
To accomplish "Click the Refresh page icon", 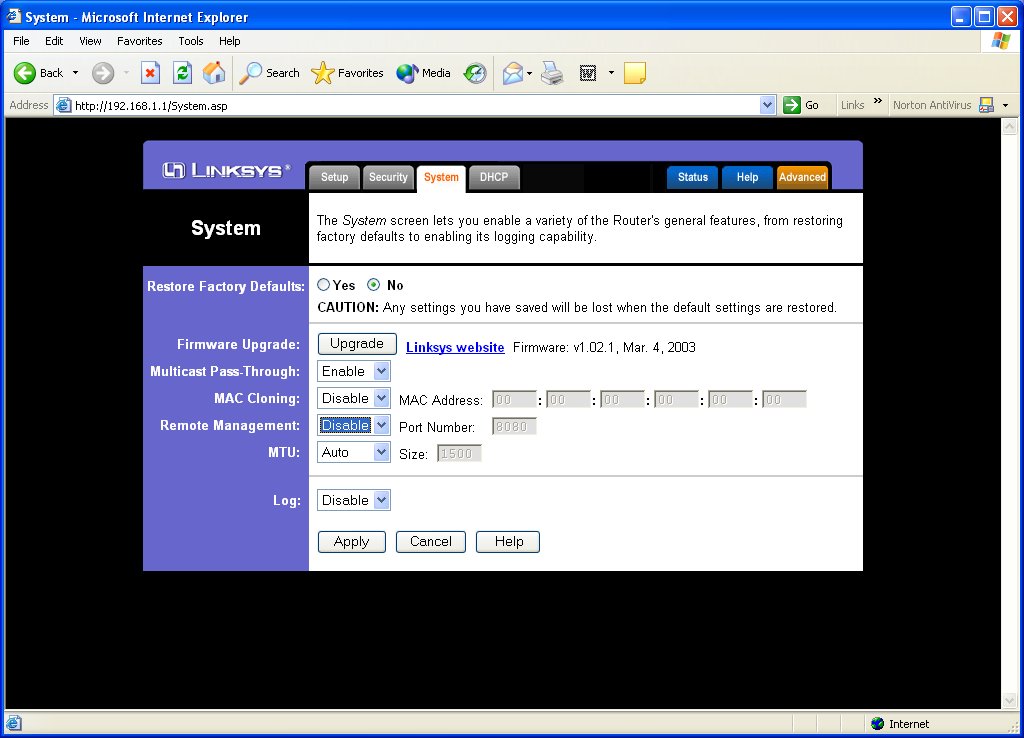I will click(x=182, y=73).
